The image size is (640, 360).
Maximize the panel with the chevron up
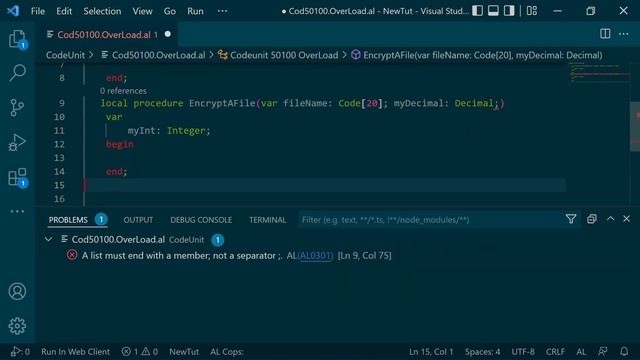click(611, 219)
